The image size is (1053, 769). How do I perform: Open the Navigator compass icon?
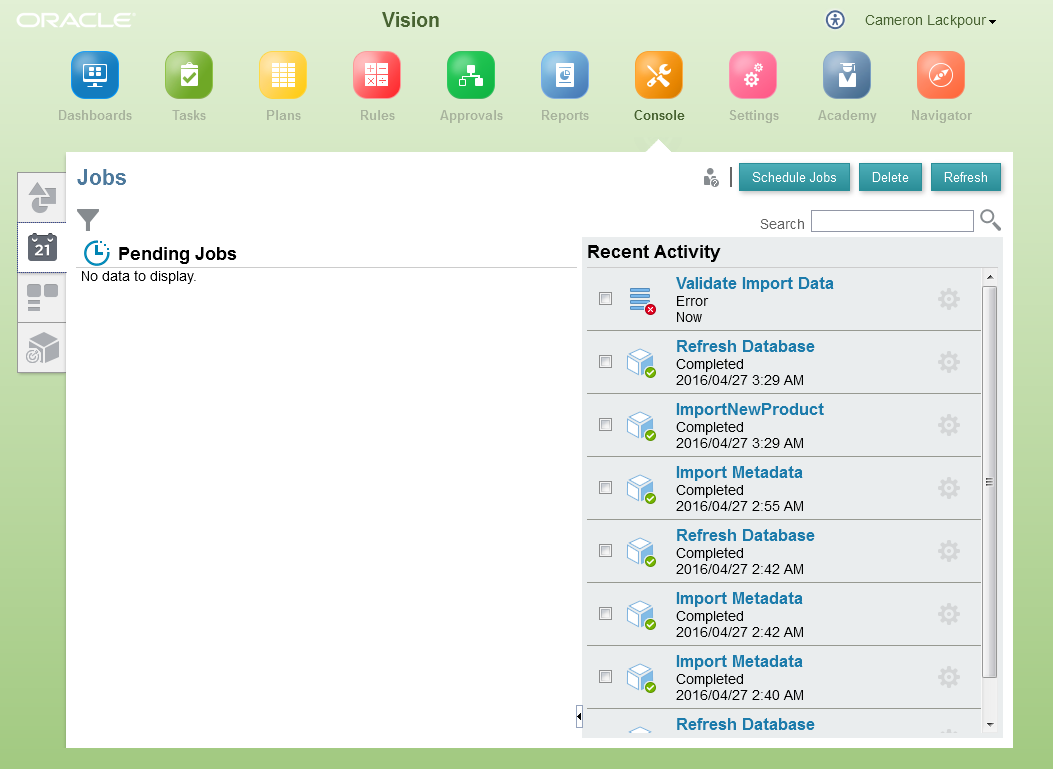click(941, 75)
